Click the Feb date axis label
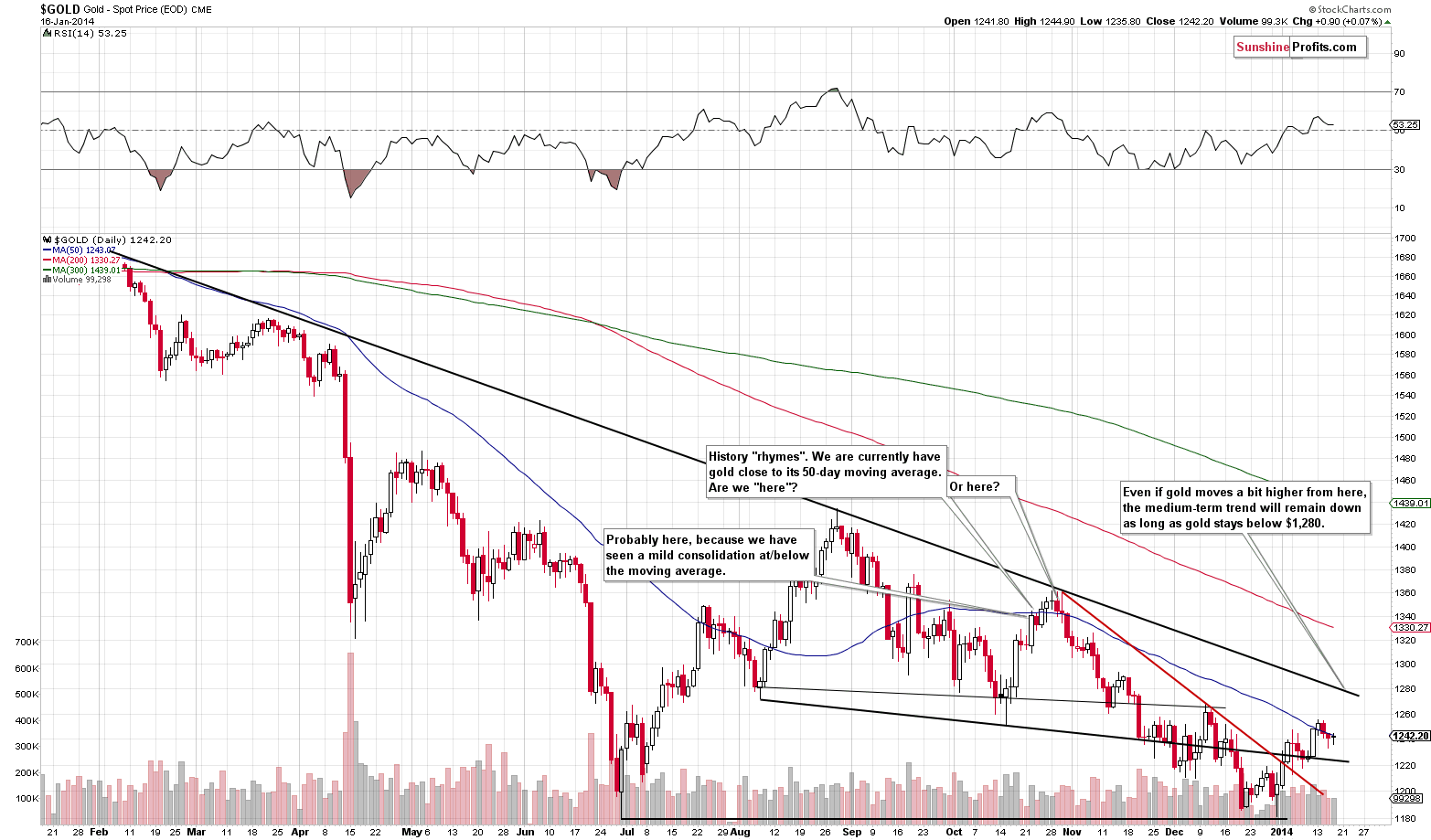 pyautogui.click(x=99, y=833)
